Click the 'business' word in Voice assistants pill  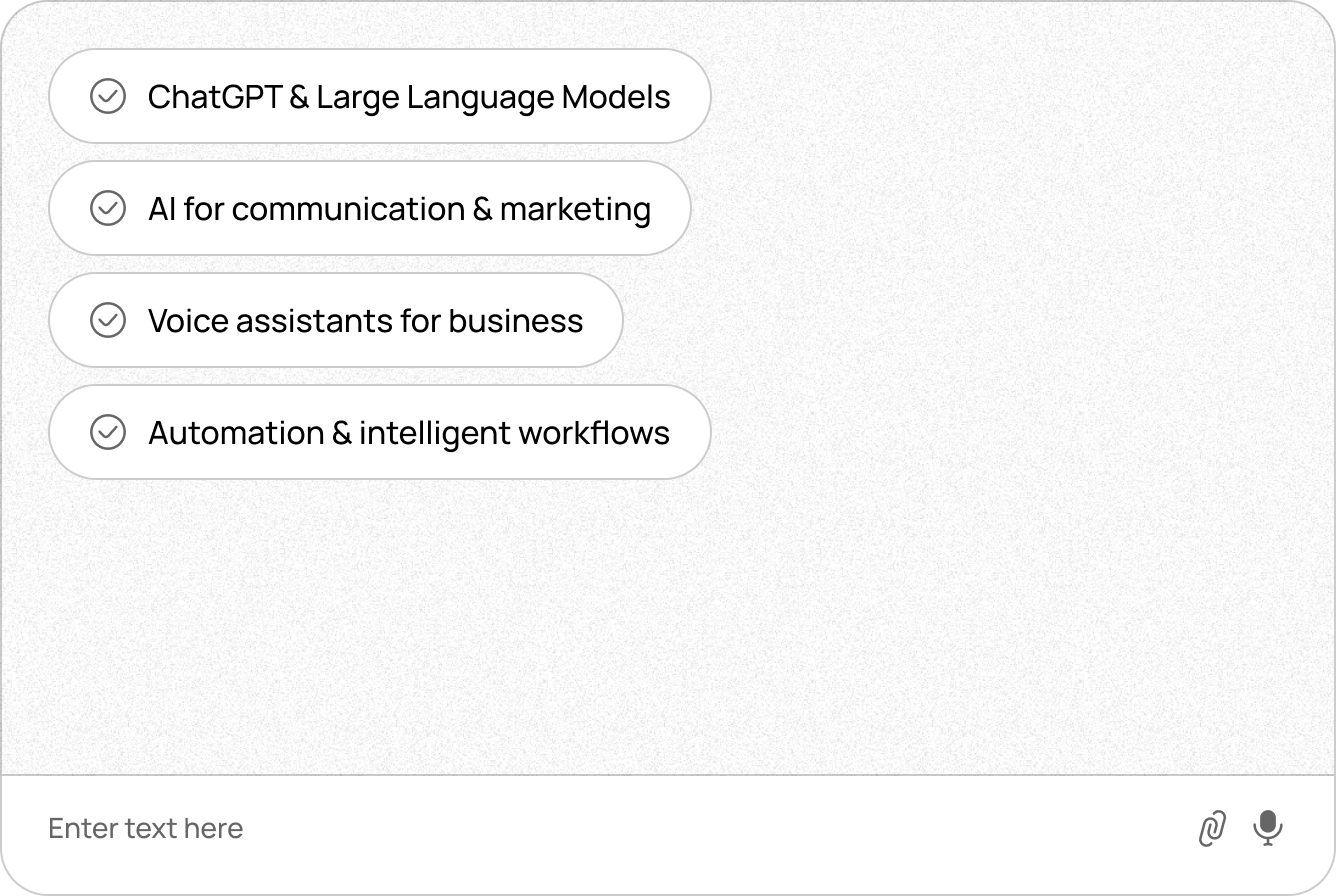(516, 321)
